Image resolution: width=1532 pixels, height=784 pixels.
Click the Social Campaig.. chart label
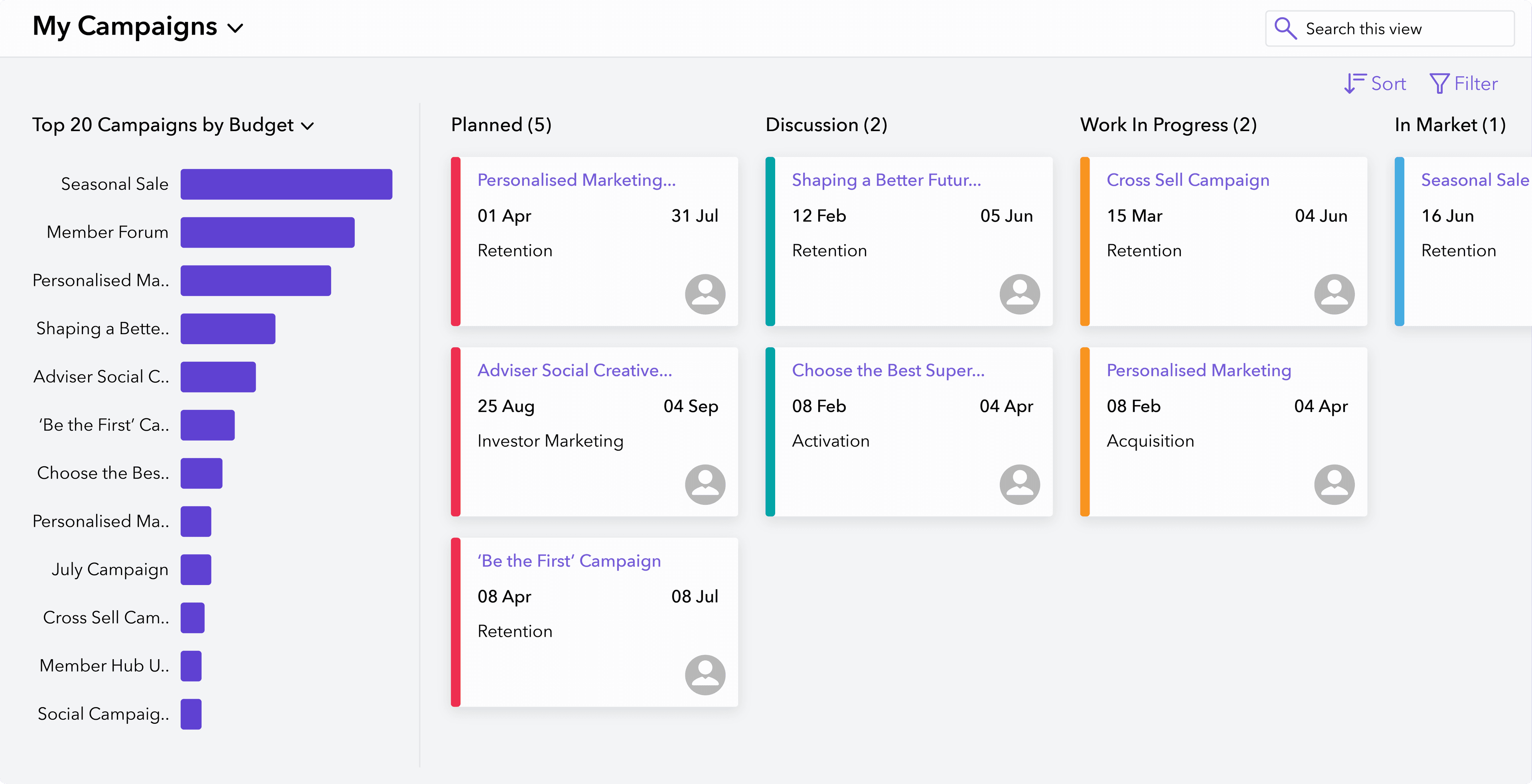pos(103,714)
